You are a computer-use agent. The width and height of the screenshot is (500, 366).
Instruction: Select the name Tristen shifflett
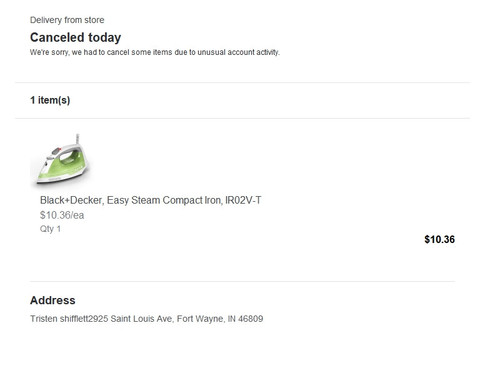pyautogui.click(x=59, y=319)
